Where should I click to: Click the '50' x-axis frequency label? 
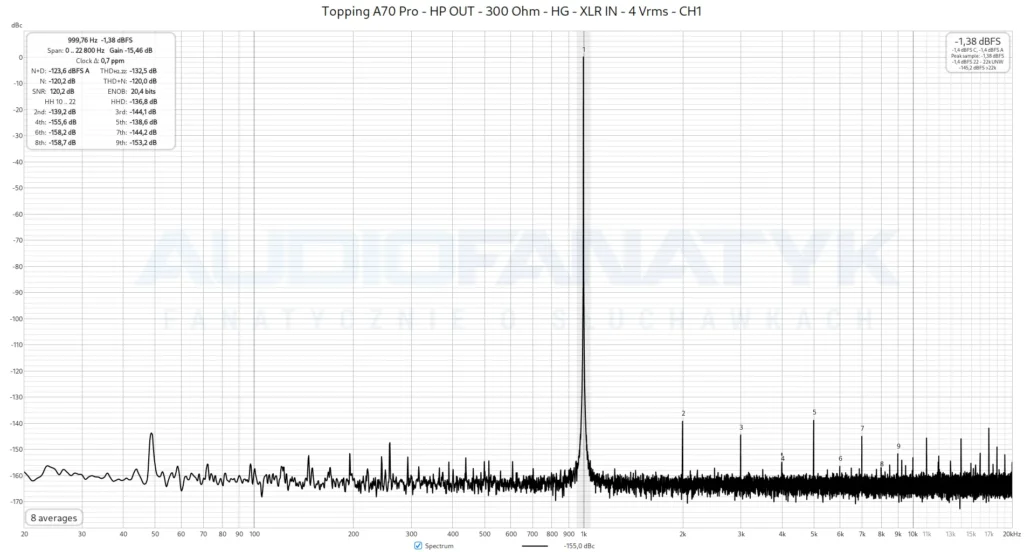pos(155,534)
